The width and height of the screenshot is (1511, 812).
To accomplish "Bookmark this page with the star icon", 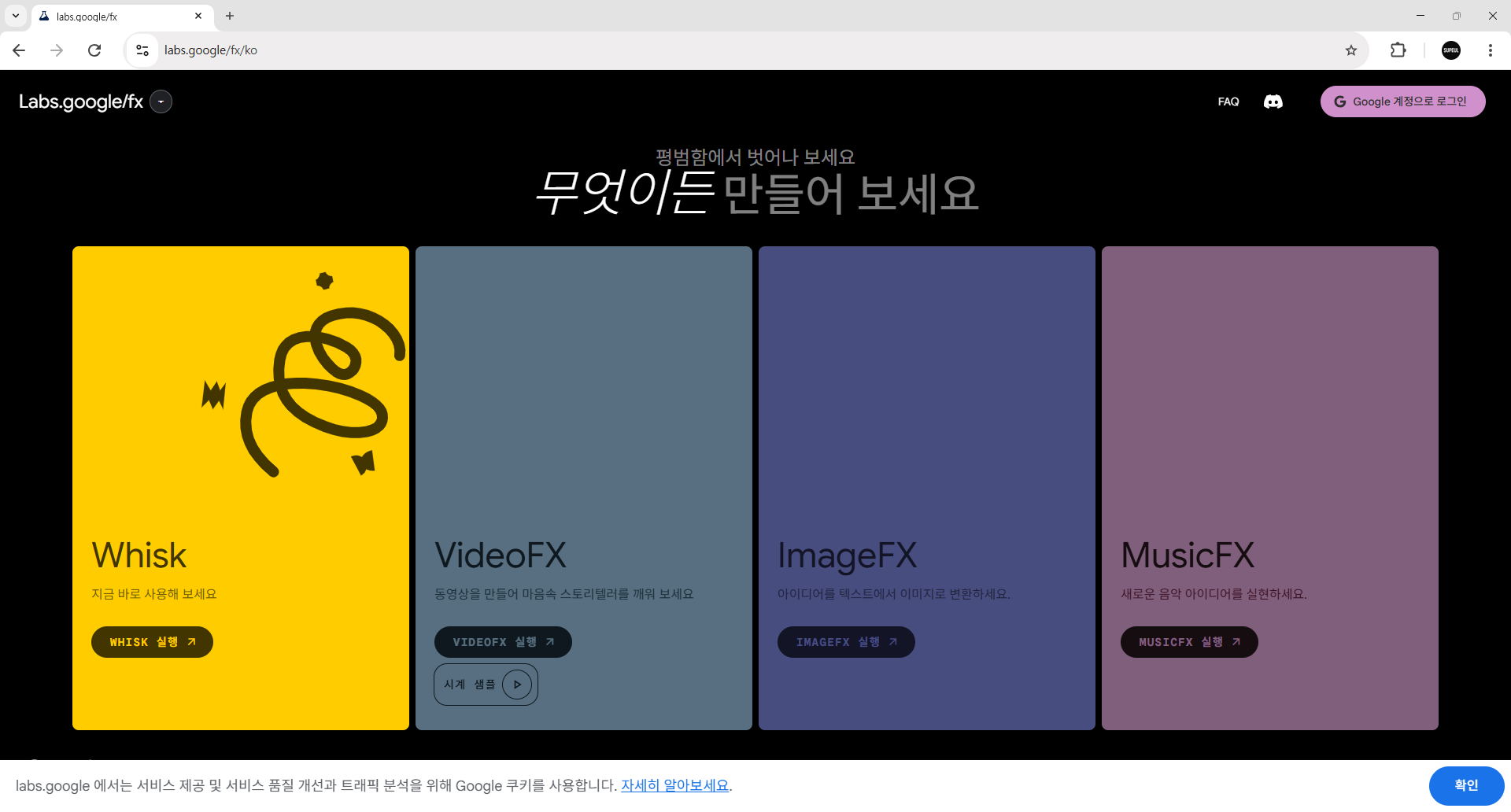I will pos(1351,50).
